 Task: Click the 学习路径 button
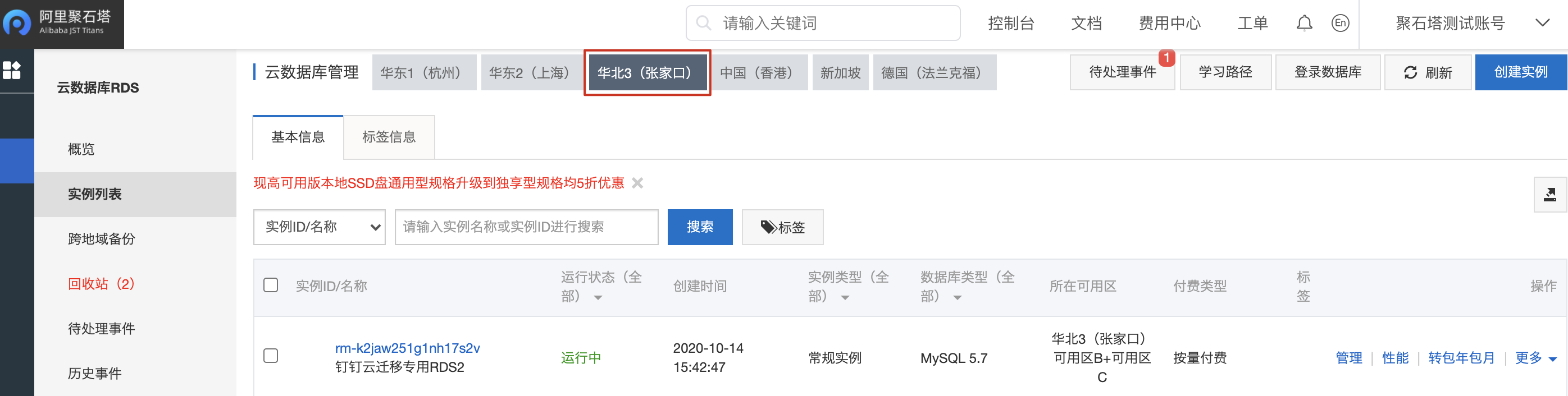pyautogui.click(x=1225, y=72)
